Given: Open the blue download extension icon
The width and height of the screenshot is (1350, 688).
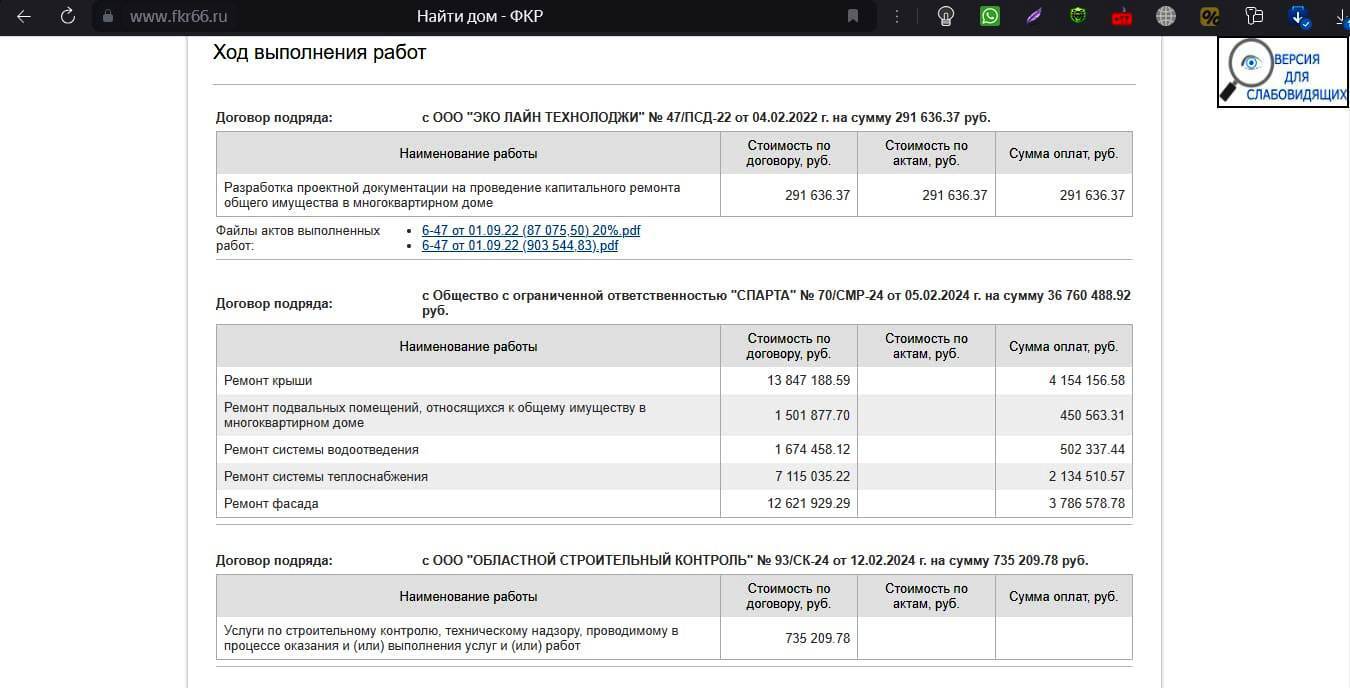Looking at the screenshot, I should coord(1299,16).
